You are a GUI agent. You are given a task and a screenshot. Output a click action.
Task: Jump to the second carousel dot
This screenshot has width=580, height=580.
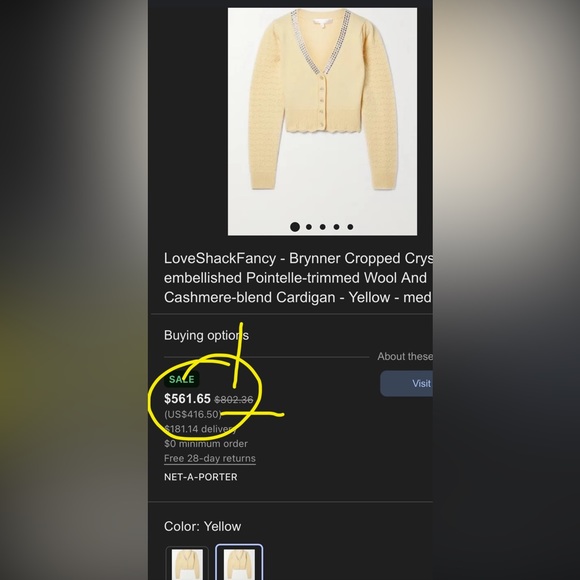(x=309, y=227)
